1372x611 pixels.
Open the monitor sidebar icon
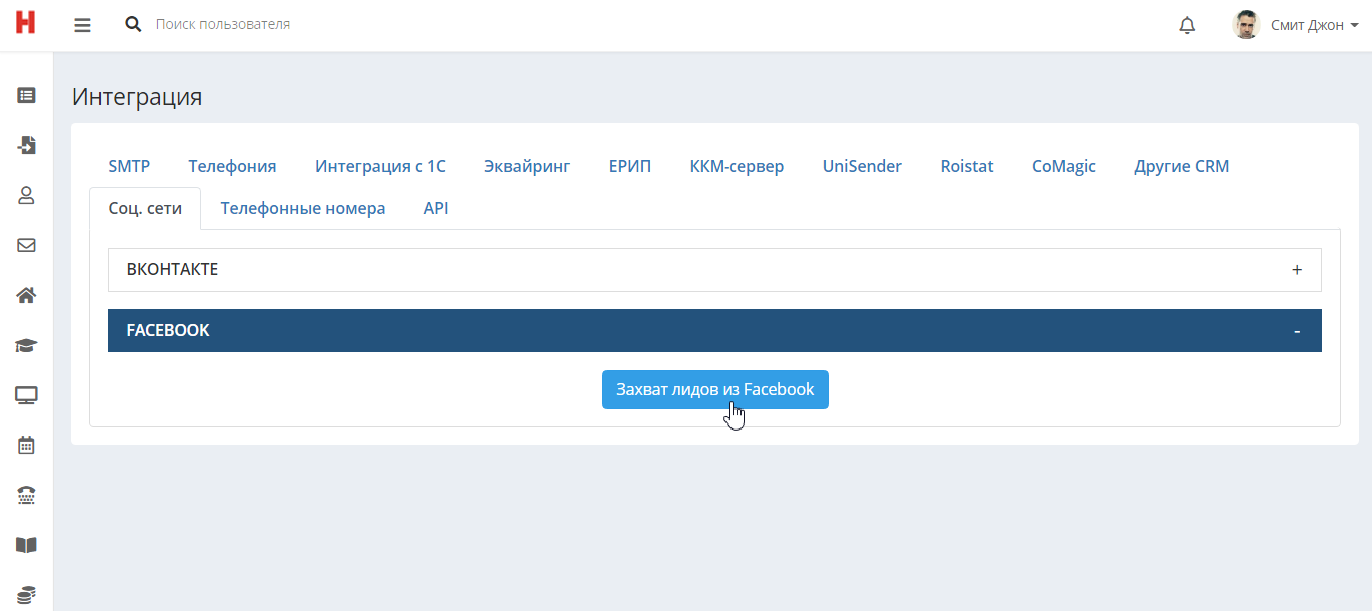pyautogui.click(x=26, y=395)
